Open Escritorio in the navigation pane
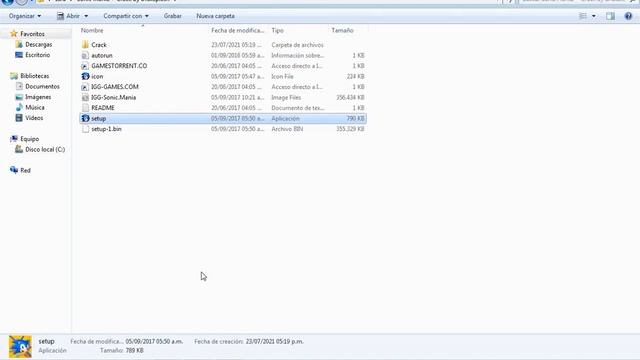The width and height of the screenshot is (640, 360). click(38, 55)
